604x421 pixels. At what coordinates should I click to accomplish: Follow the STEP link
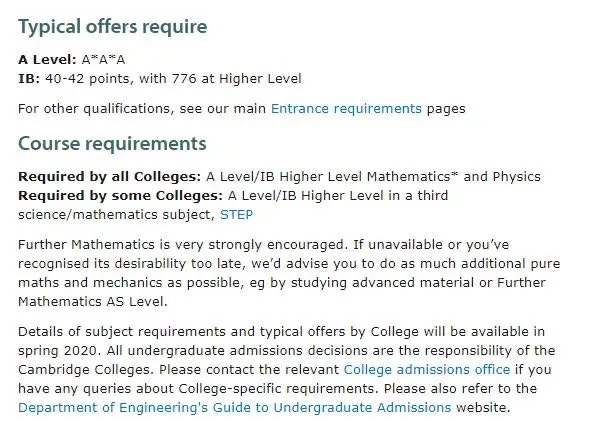pyautogui.click(x=237, y=215)
